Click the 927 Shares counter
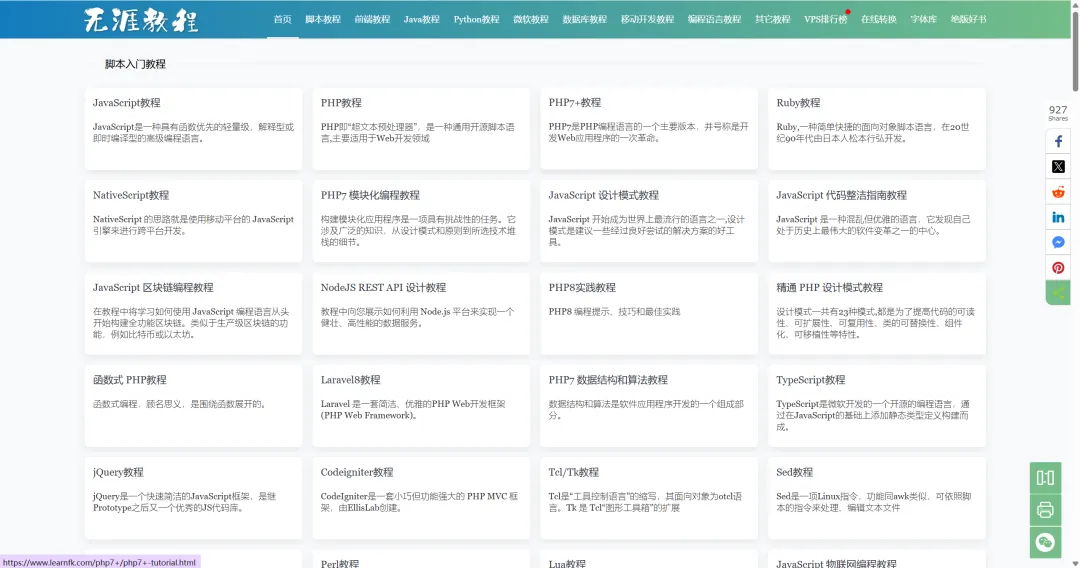1080x568 pixels. (x=1058, y=113)
